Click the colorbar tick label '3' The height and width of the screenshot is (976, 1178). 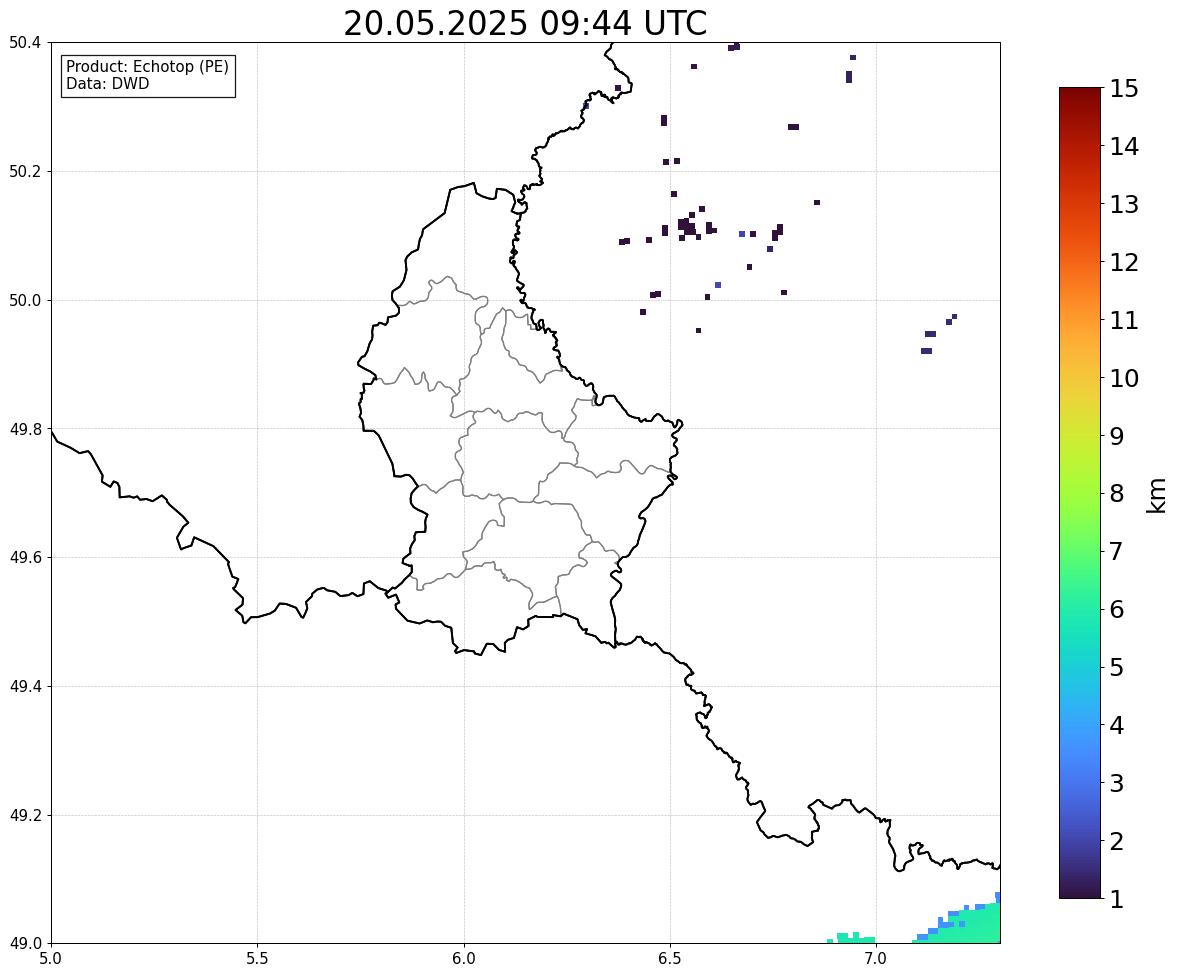pos(1117,783)
